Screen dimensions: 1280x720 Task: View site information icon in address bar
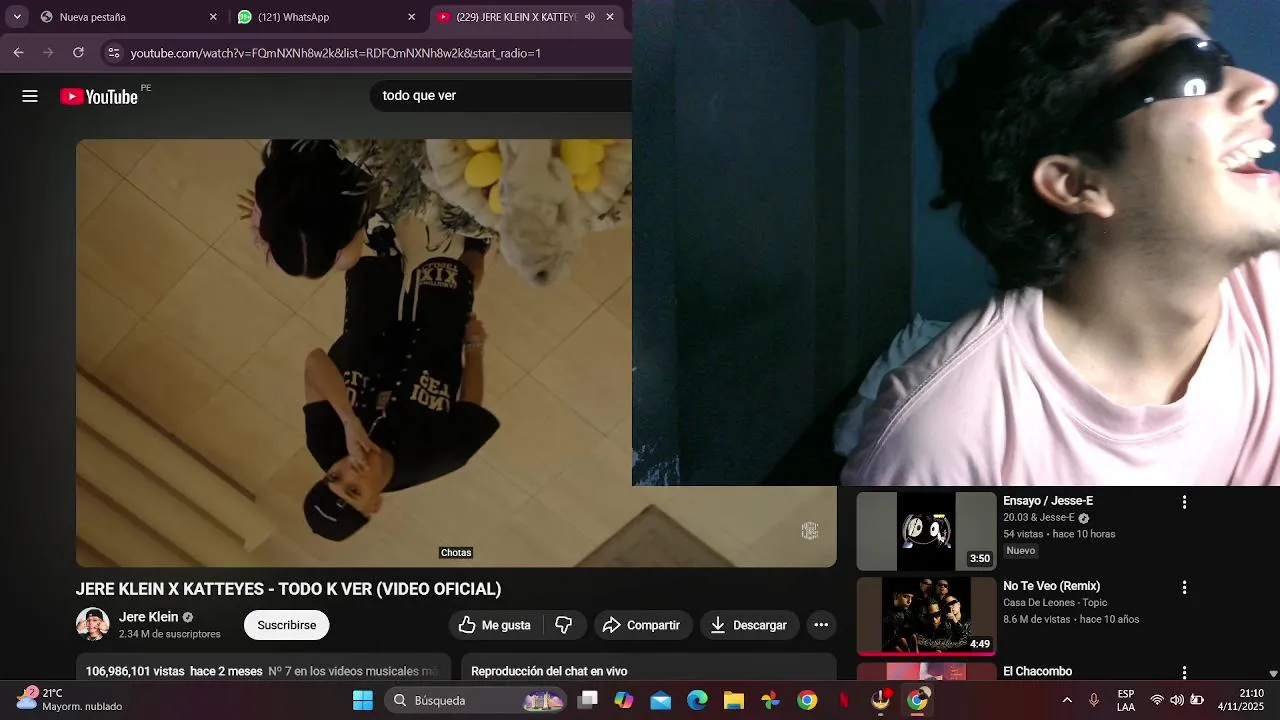pyautogui.click(x=113, y=53)
